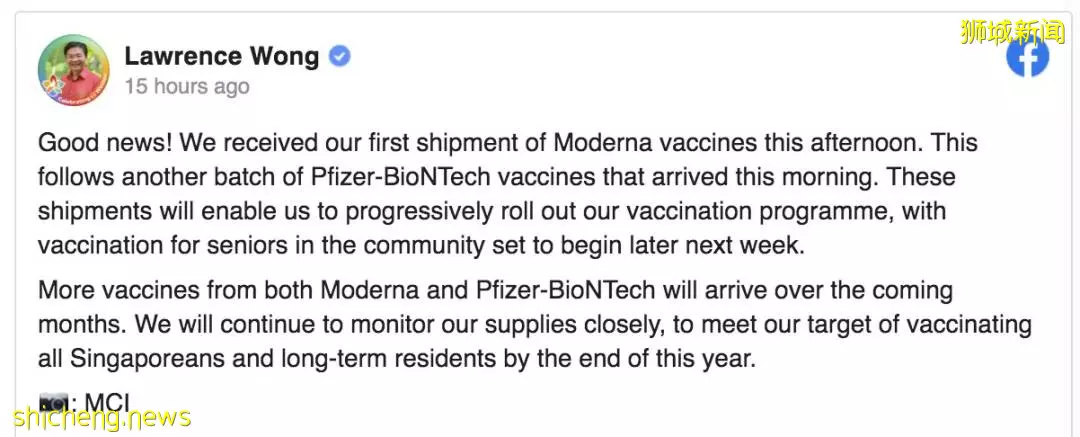Open the '15 hours ago' timestamp link

click(187, 87)
